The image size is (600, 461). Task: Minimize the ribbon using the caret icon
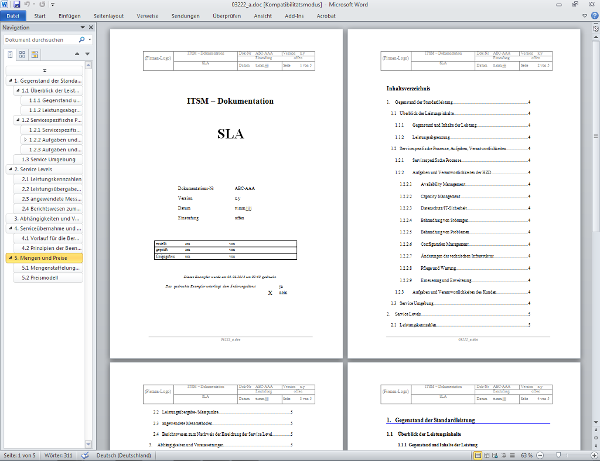pyautogui.click(x=582, y=17)
